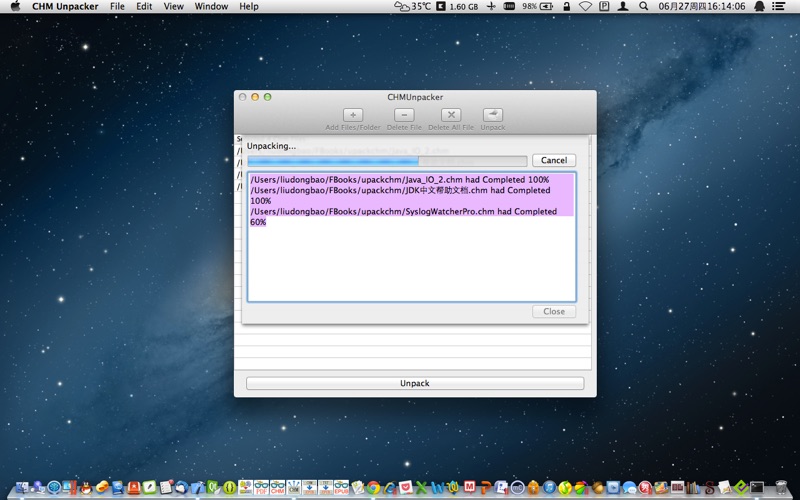The height and width of the screenshot is (500, 800).
Task: Click the unpacking progress bar
Action: point(387,161)
